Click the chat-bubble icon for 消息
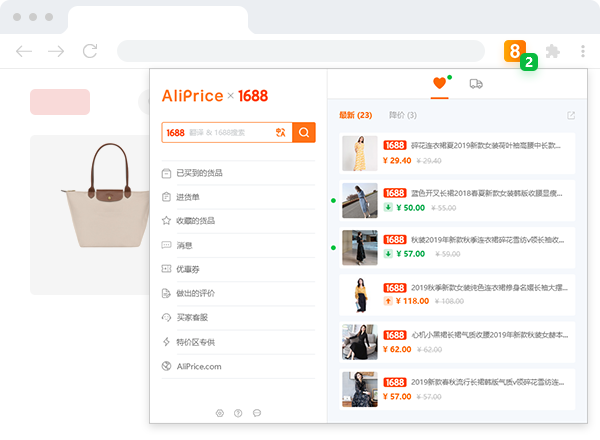The width and height of the screenshot is (600, 440). coord(166,245)
